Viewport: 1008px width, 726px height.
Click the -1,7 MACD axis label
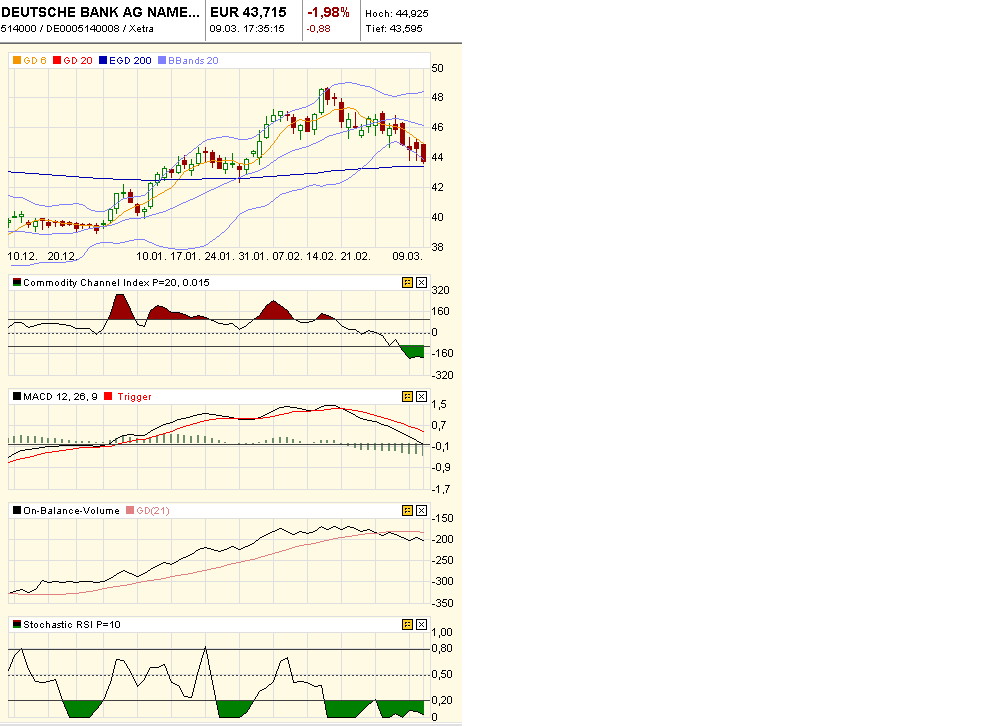tap(440, 489)
